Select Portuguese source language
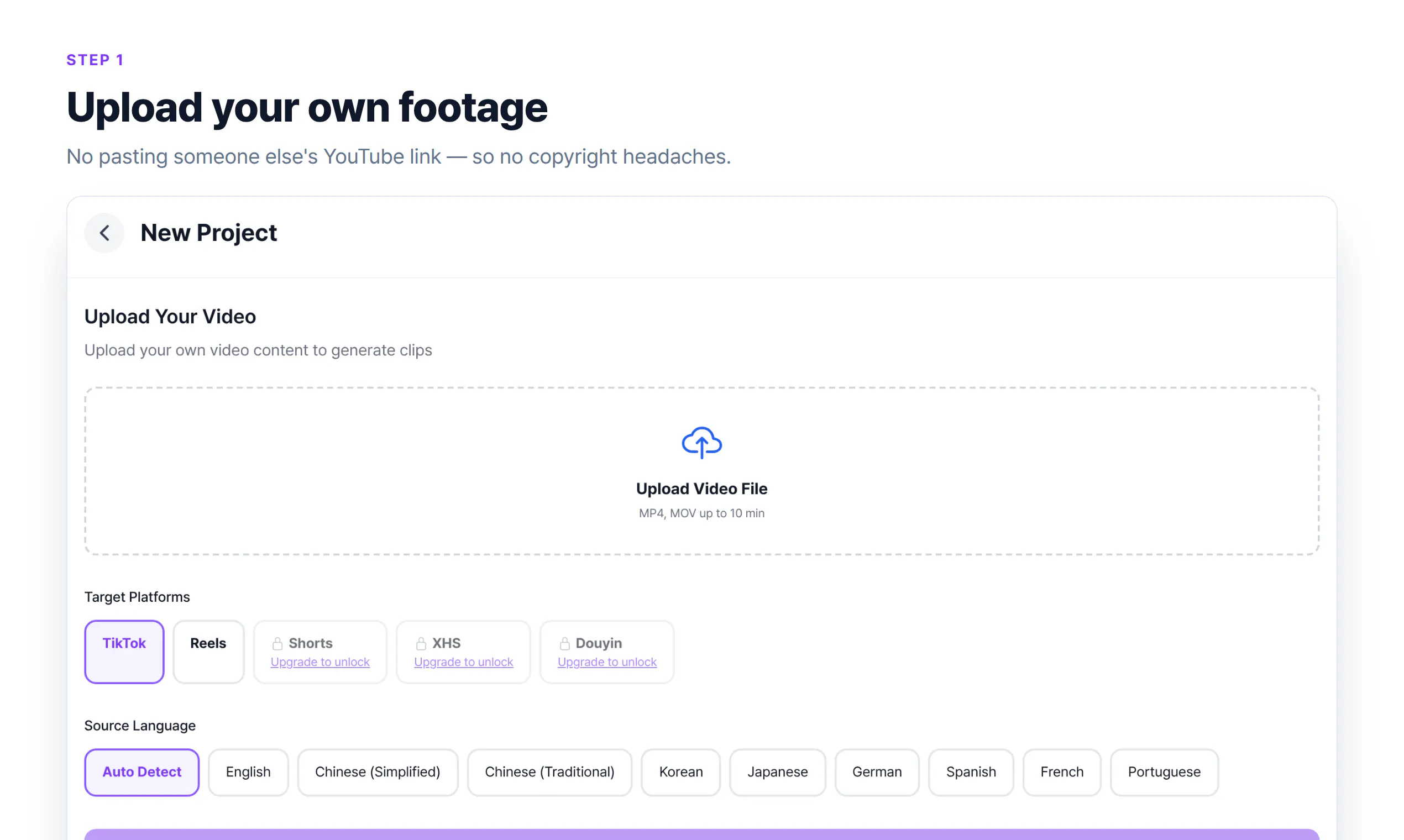Screen dimensions: 1404x840 pyautogui.click(x=1164, y=772)
